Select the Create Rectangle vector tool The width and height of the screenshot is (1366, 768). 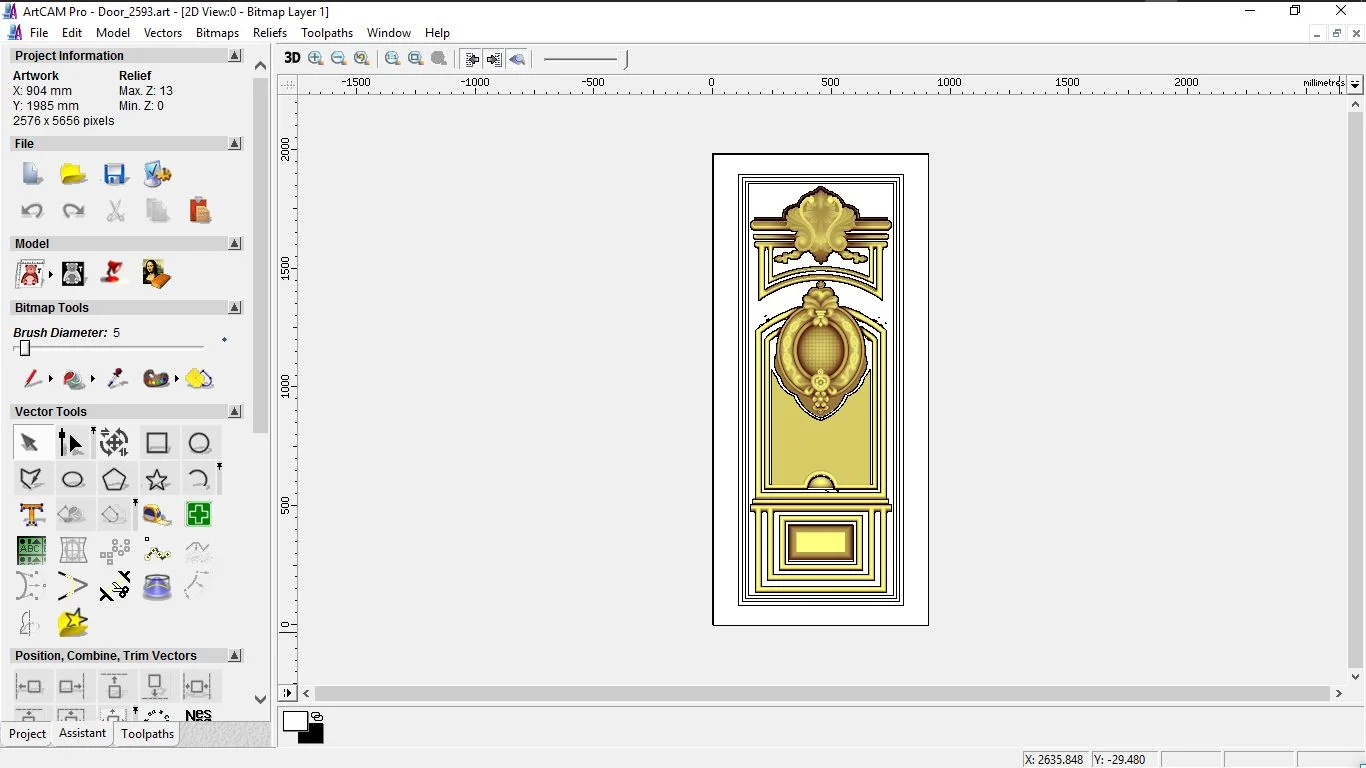tap(157, 443)
